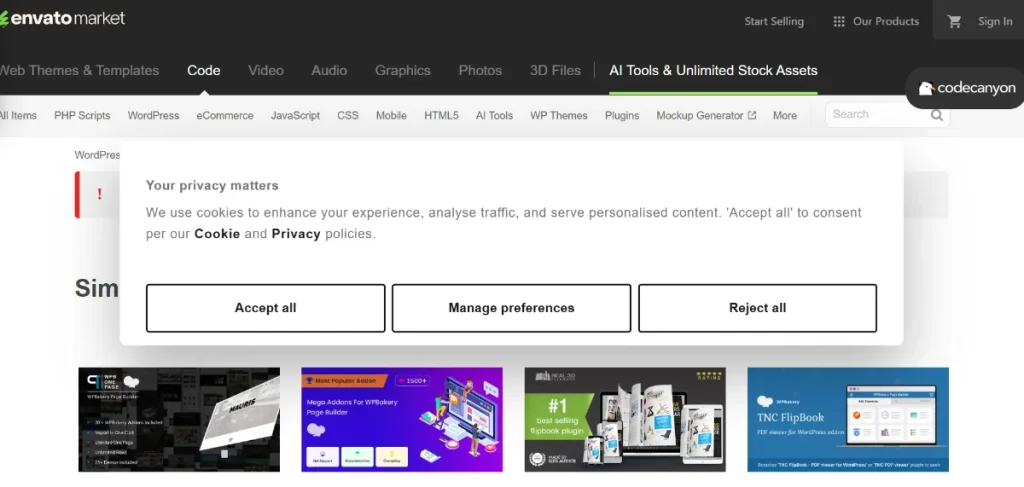This screenshot has height=487, width=1024.
Task: Open 3D Files category
Action: click(555, 71)
